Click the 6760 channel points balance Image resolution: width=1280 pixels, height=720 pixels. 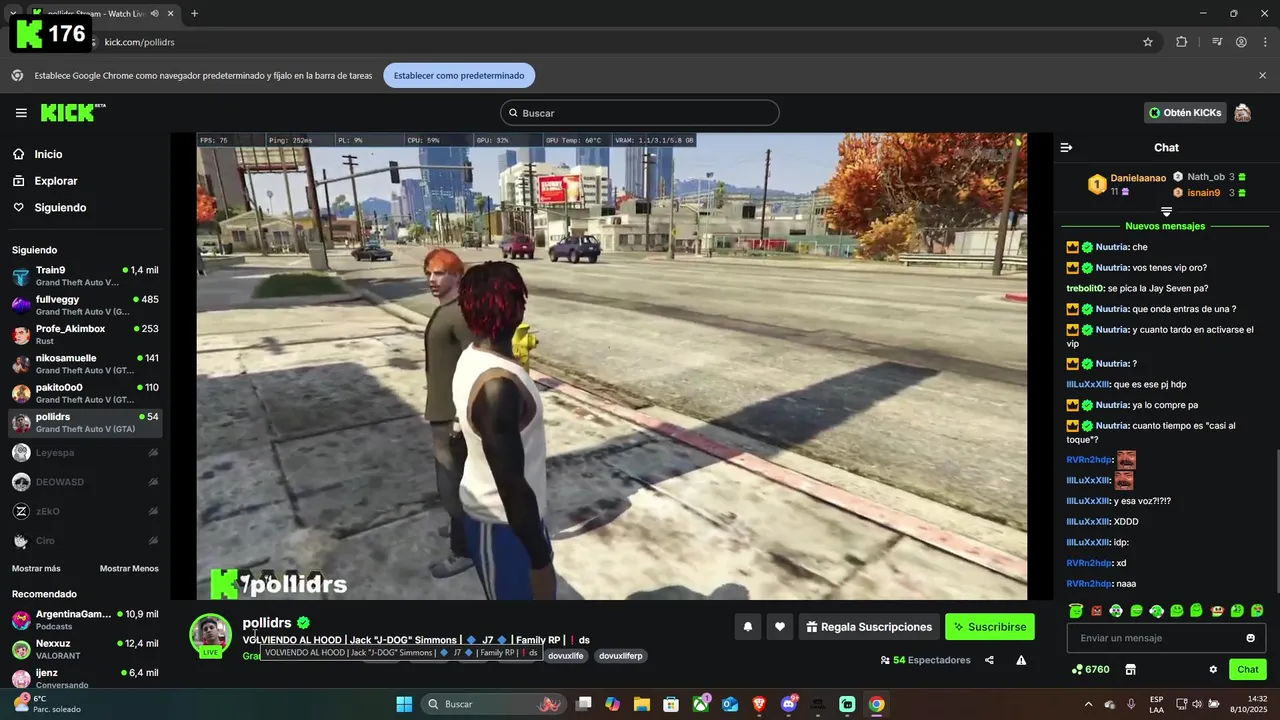click(1090, 669)
